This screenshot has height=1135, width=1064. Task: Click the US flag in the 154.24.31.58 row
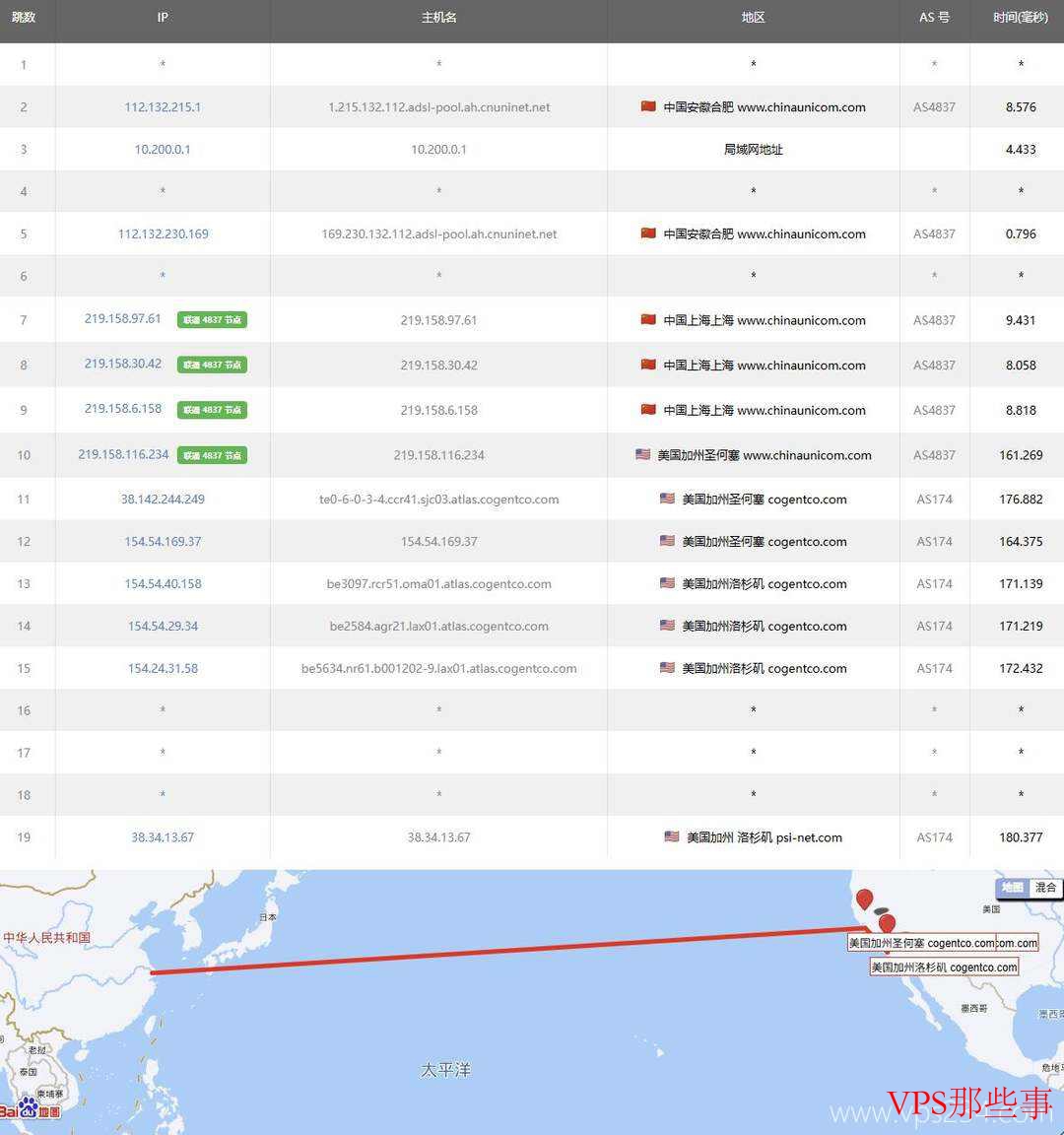[x=667, y=667]
